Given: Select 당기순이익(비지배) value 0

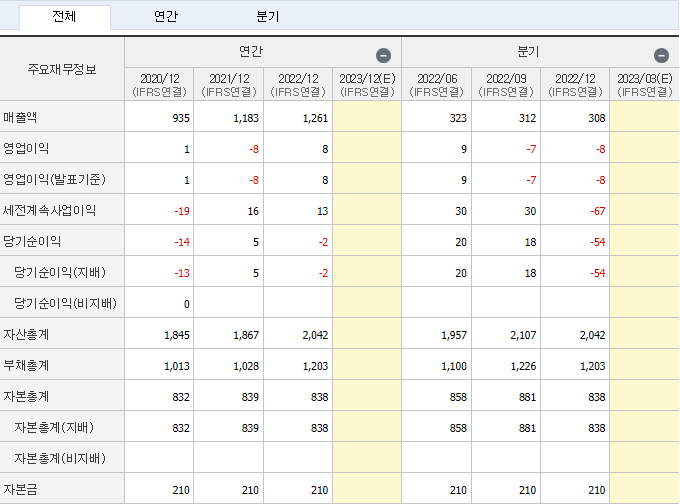Looking at the screenshot, I should (186, 304).
